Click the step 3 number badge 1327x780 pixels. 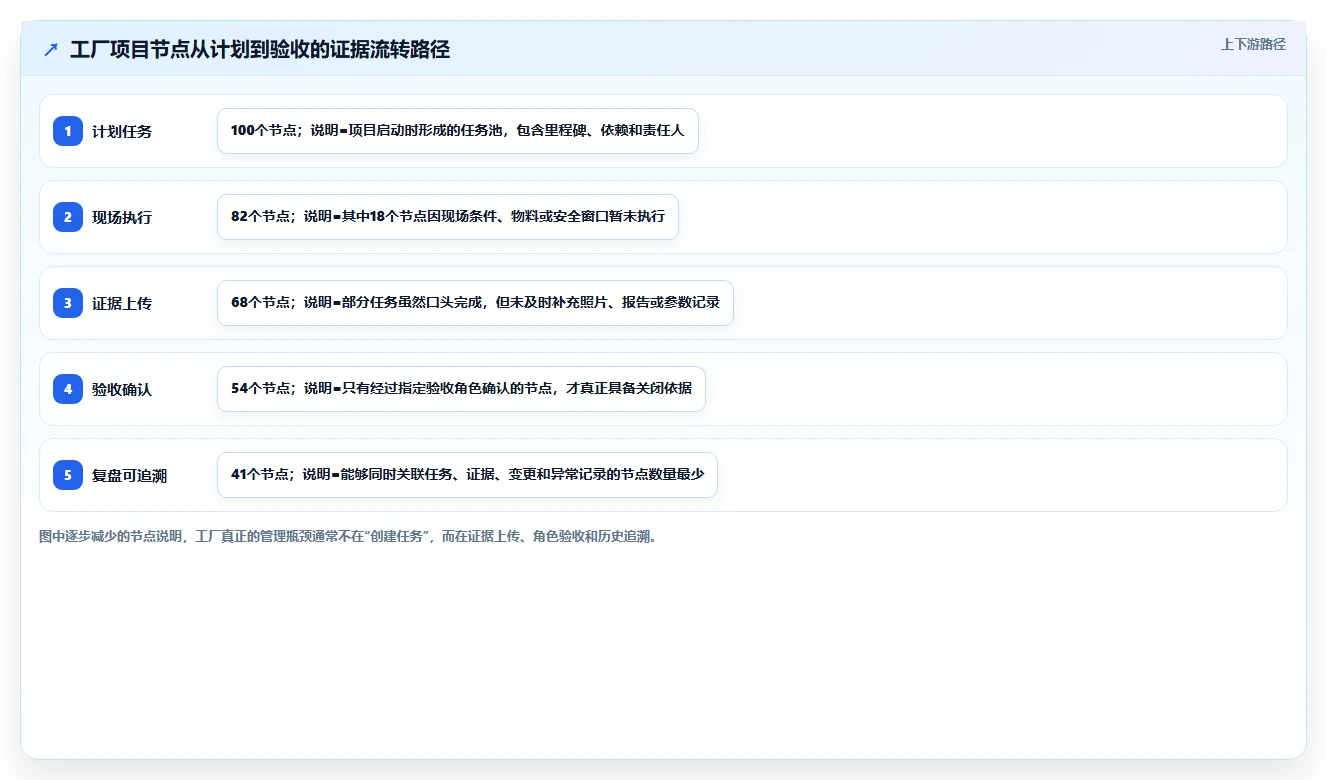point(68,303)
